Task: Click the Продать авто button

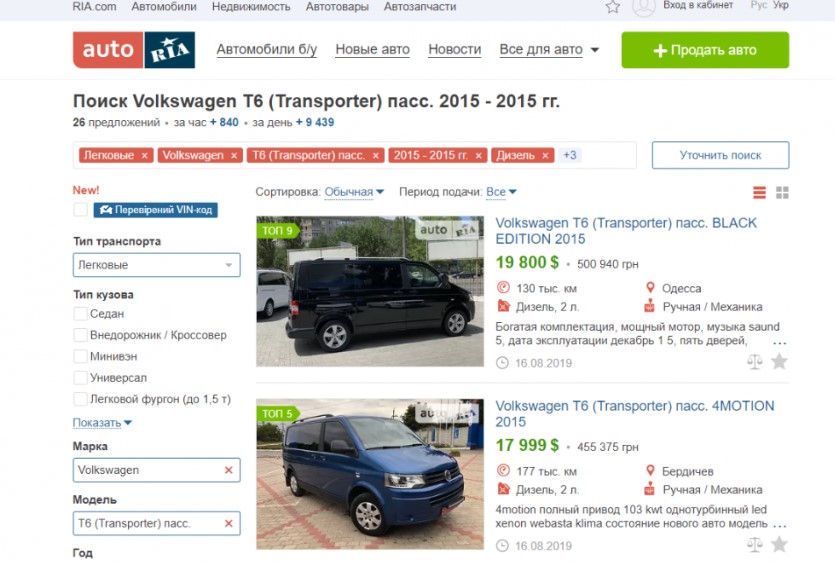Action: [705, 50]
